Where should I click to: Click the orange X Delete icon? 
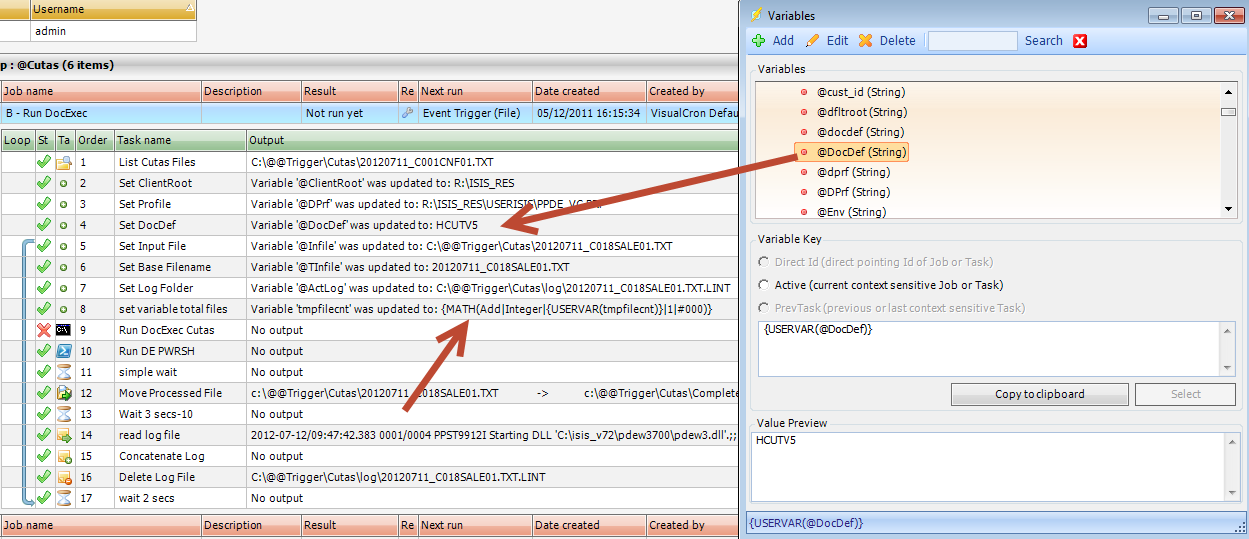(x=865, y=41)
